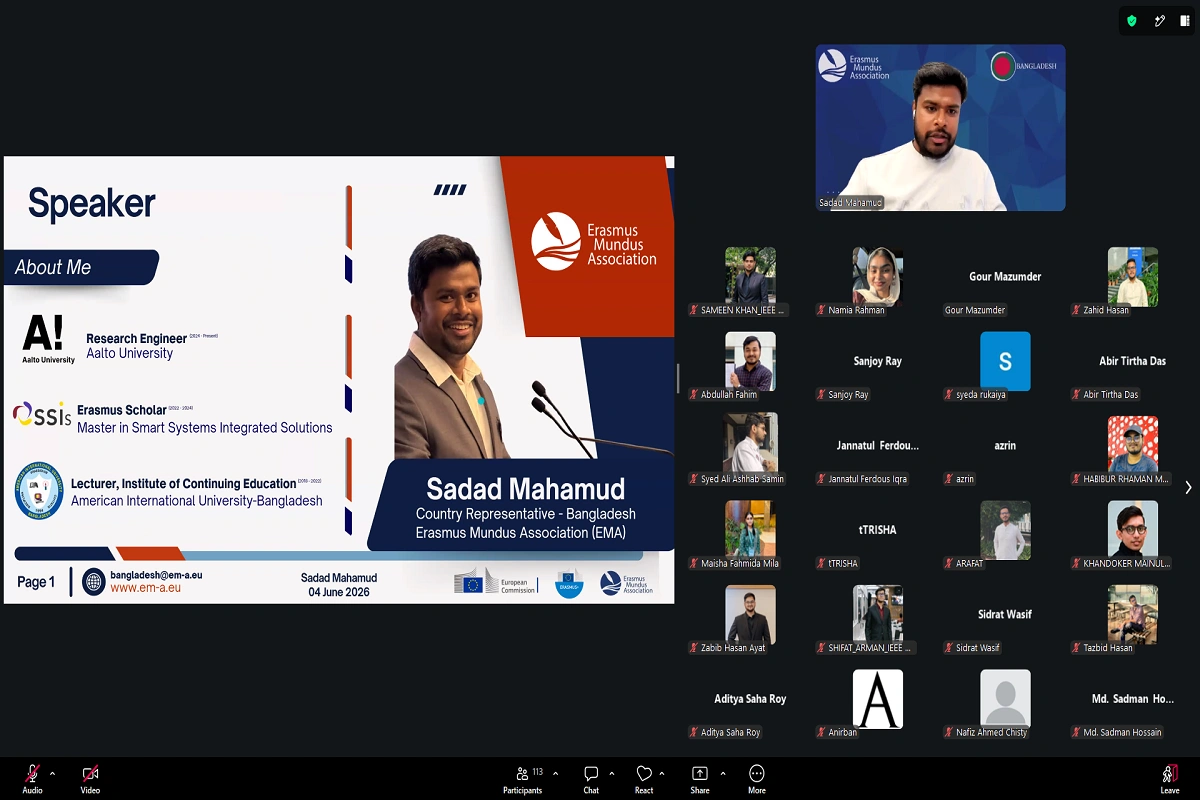Screen dimensions: 1200x800
Task: Open the React heart menu
Action: [x=644, y=779]
